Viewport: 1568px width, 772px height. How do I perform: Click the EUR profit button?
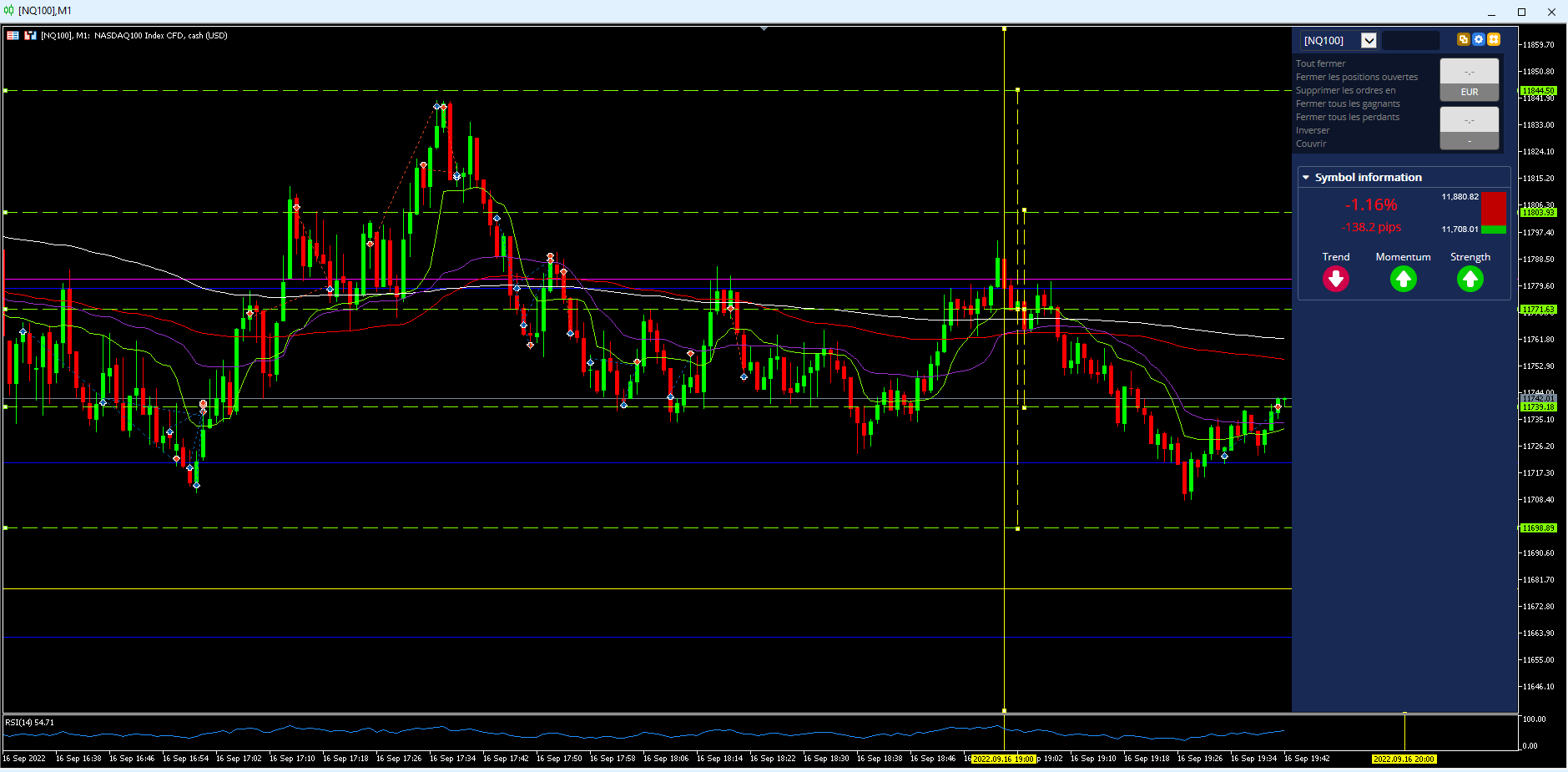pyautogui.click(x=1469, y=92)
